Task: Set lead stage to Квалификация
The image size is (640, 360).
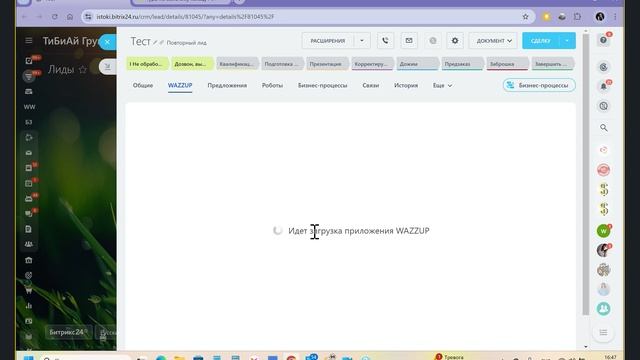Action: click(x=237, y=64)
